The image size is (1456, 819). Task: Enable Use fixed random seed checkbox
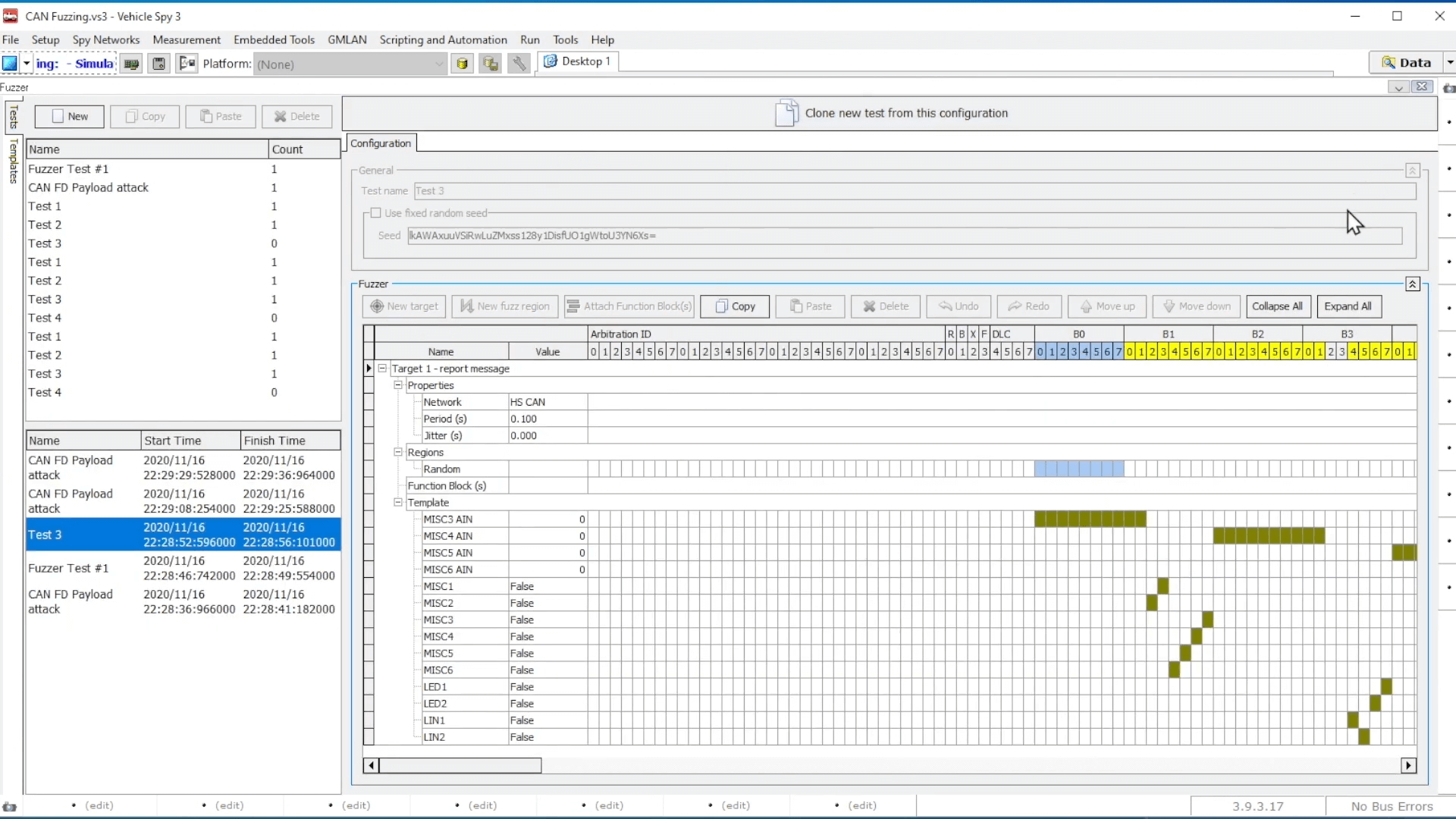(376, 213)
